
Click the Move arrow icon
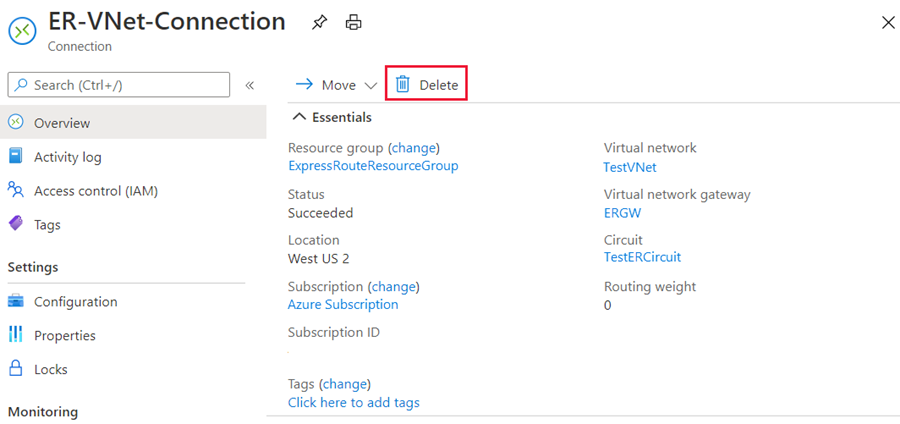click(305, 85)
